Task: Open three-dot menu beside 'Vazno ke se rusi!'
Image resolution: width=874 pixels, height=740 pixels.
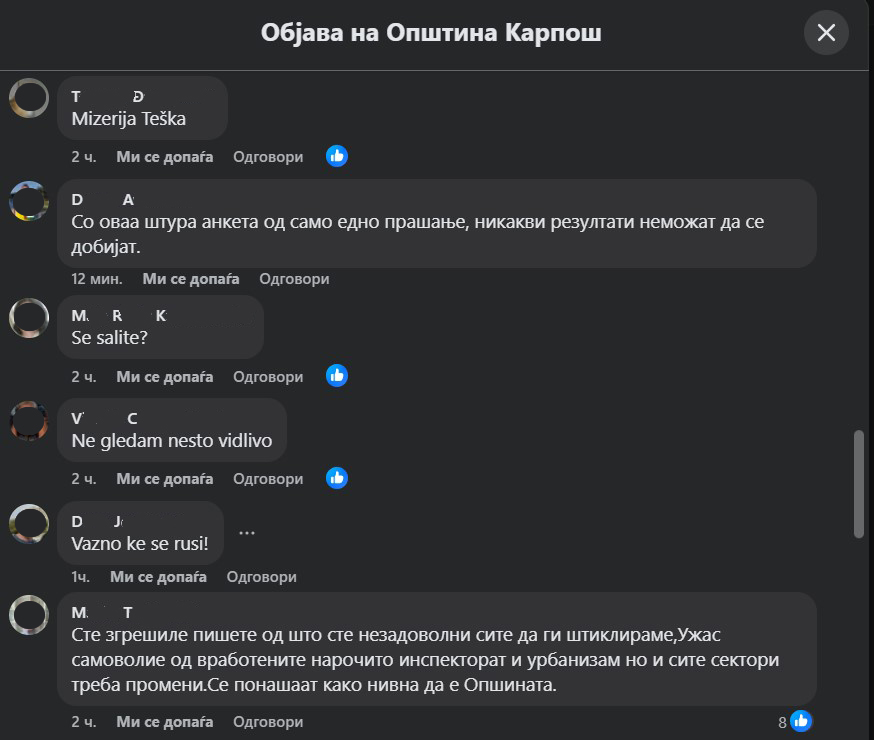Action: click(x=247, y=533)
